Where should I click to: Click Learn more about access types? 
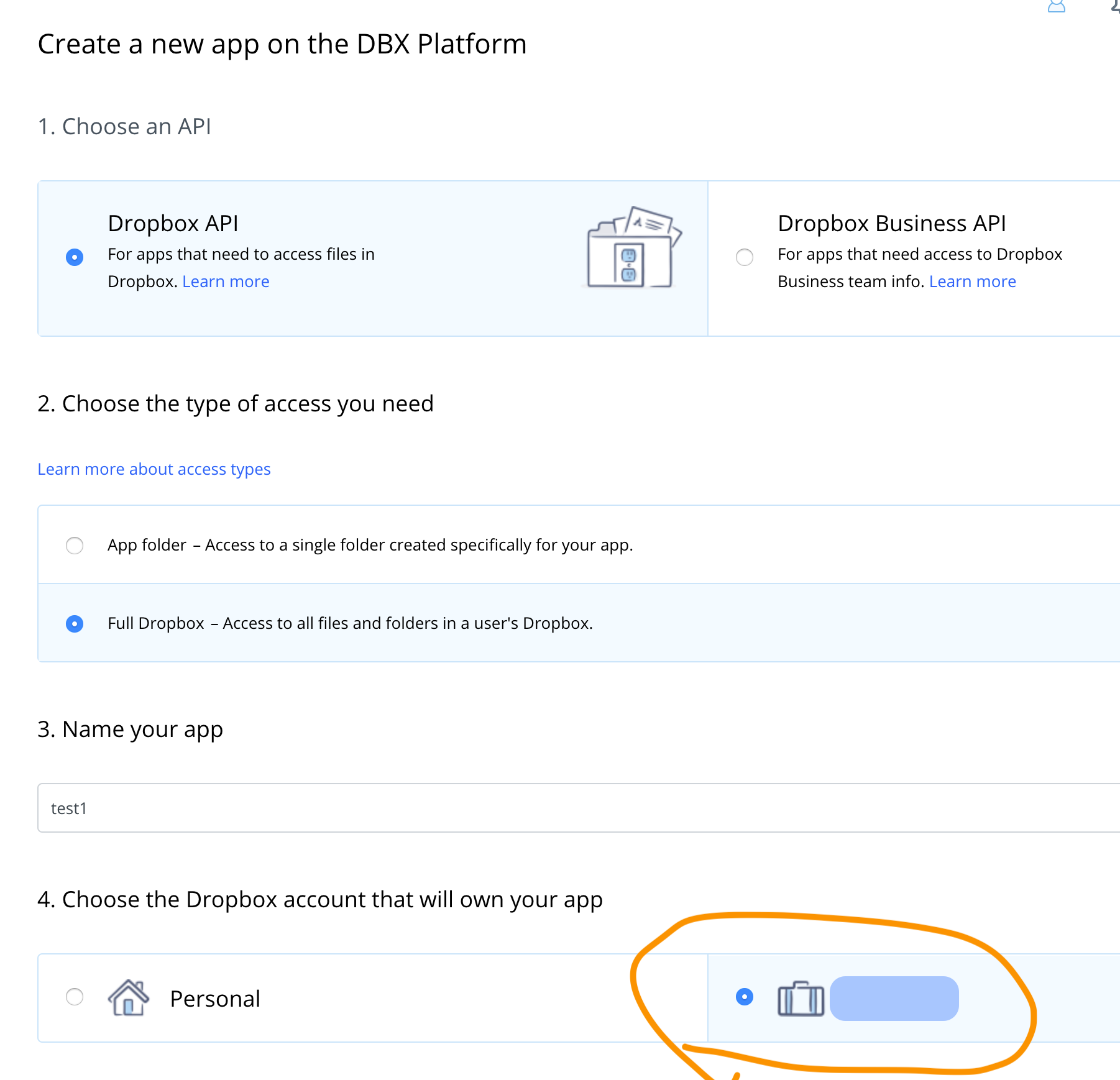pos(154,469)
